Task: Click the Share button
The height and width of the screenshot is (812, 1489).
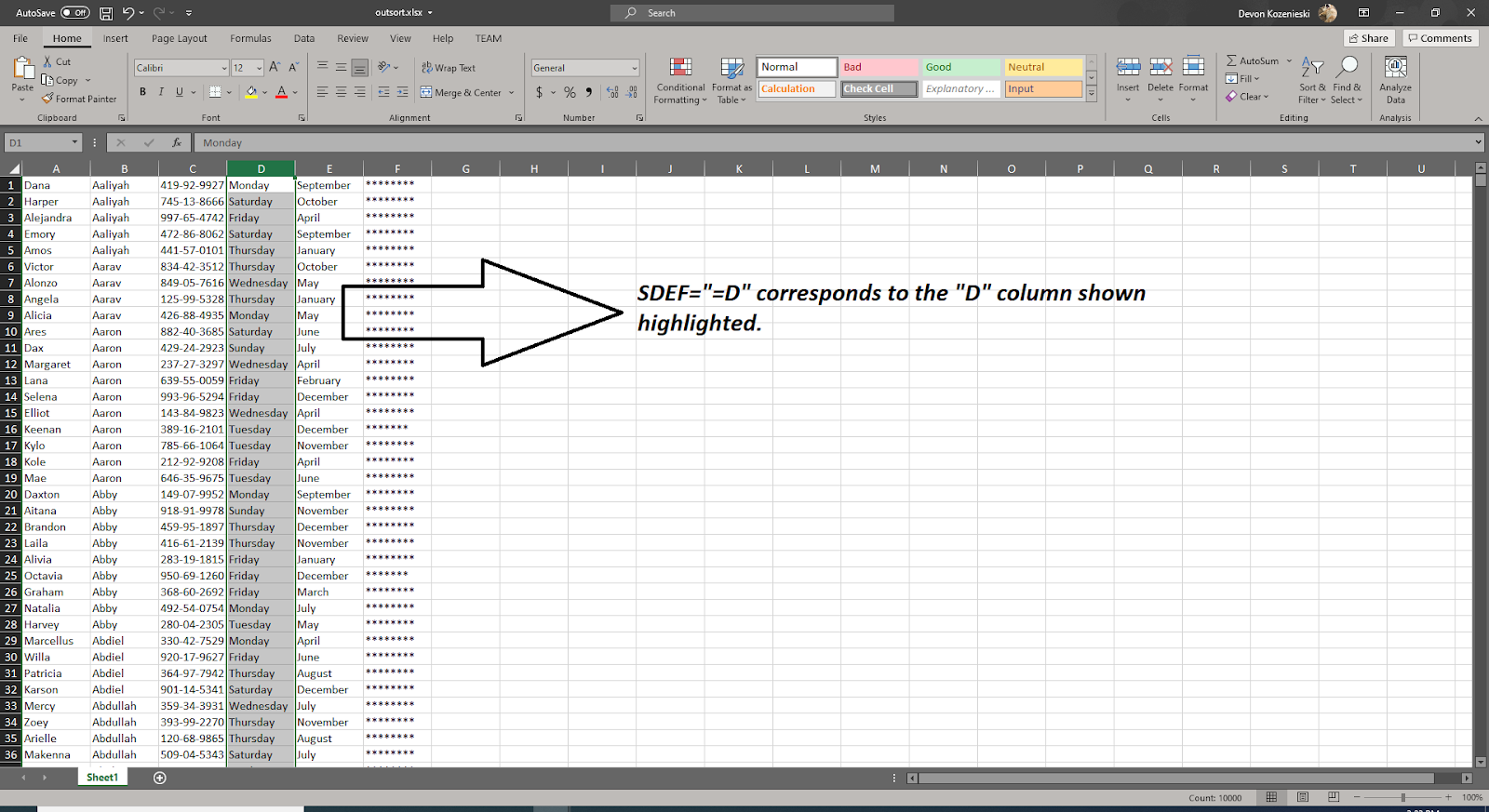Action: pos(1368,38)
